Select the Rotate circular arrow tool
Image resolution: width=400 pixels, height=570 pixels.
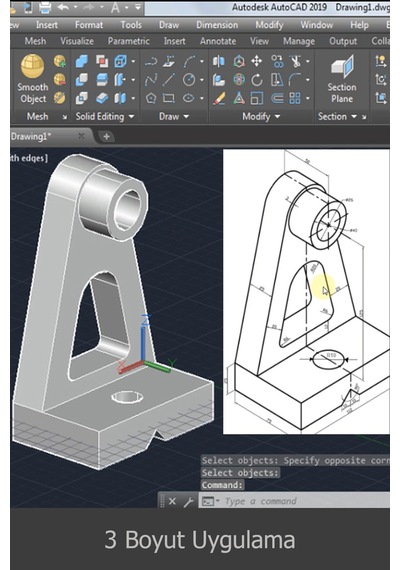coord(257,79)
